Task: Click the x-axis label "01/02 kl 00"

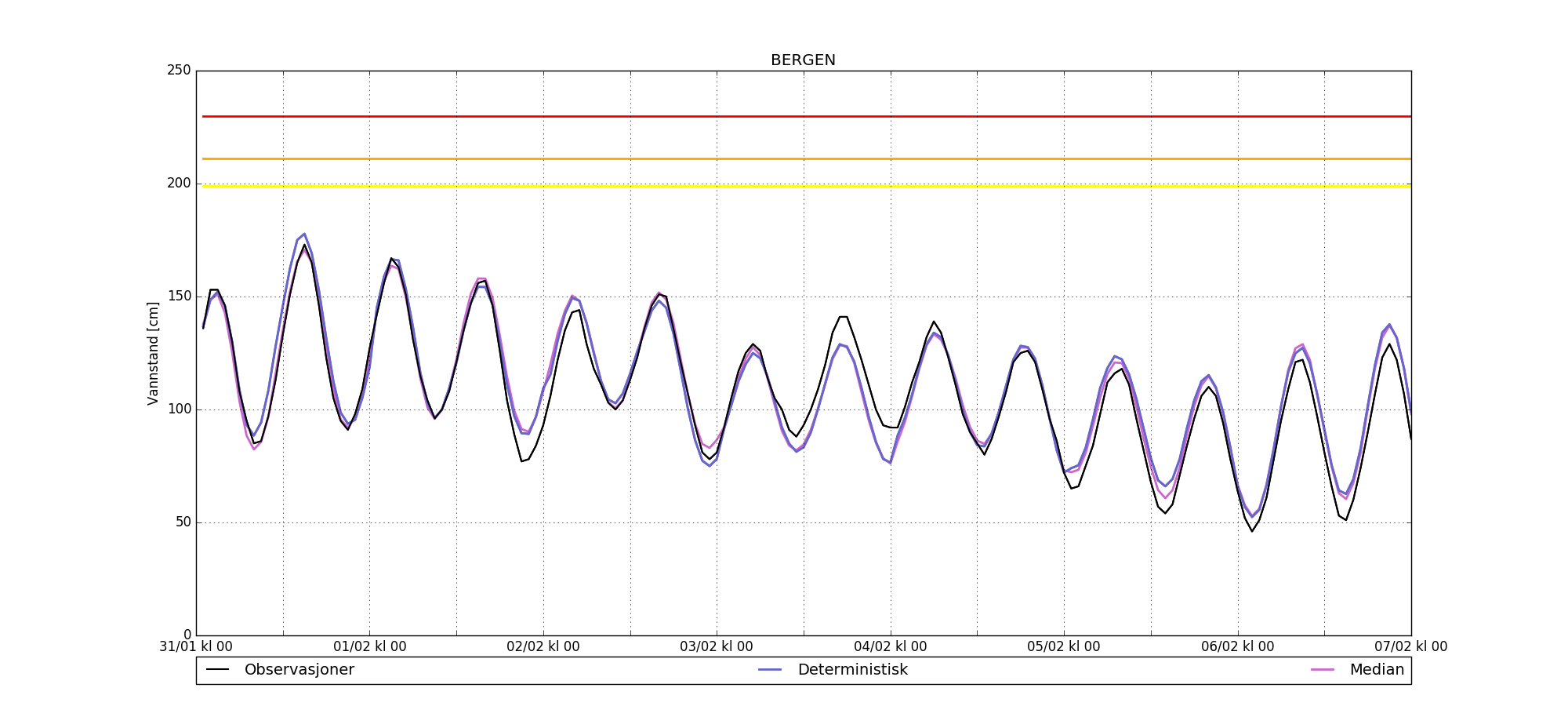Action: (x=370, y=647)
